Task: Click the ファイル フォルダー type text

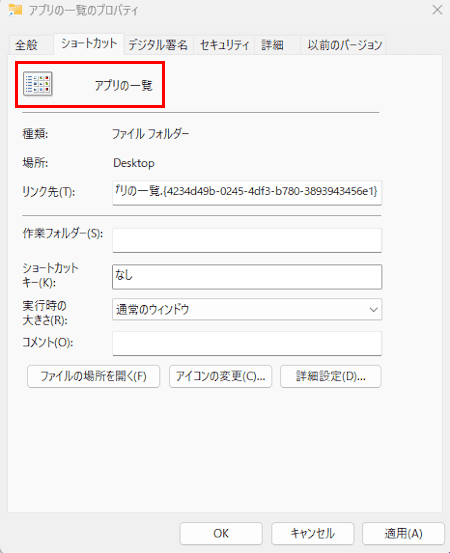Action: point(150,134)
